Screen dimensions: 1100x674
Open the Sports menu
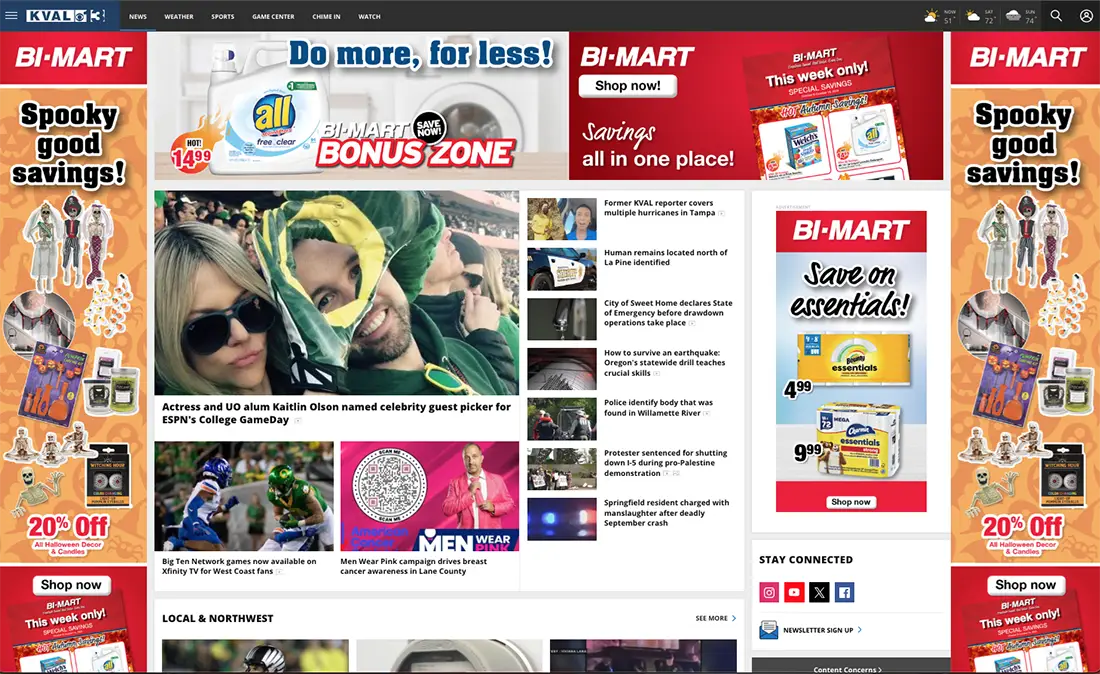pos(223,16)
